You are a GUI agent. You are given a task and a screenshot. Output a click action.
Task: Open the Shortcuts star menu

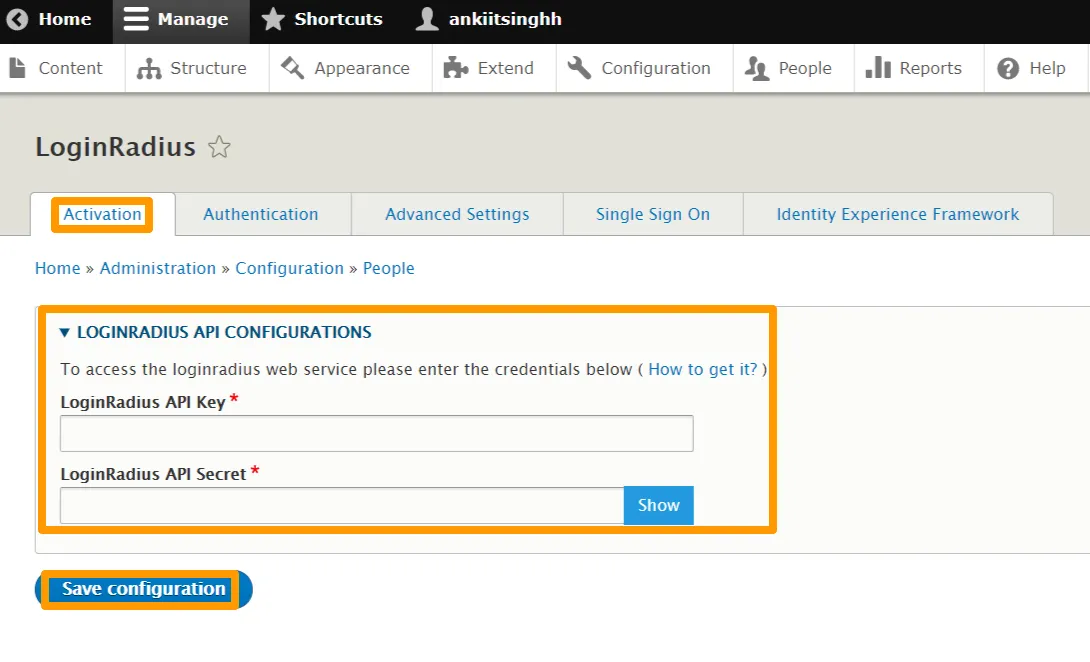click(x=273, y=20)
